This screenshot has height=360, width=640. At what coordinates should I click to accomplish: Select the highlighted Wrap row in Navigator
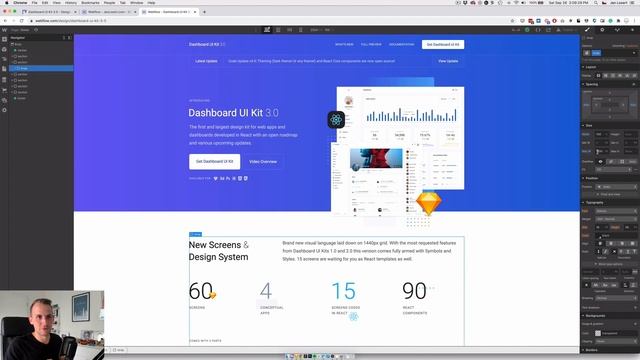[41, 68]
